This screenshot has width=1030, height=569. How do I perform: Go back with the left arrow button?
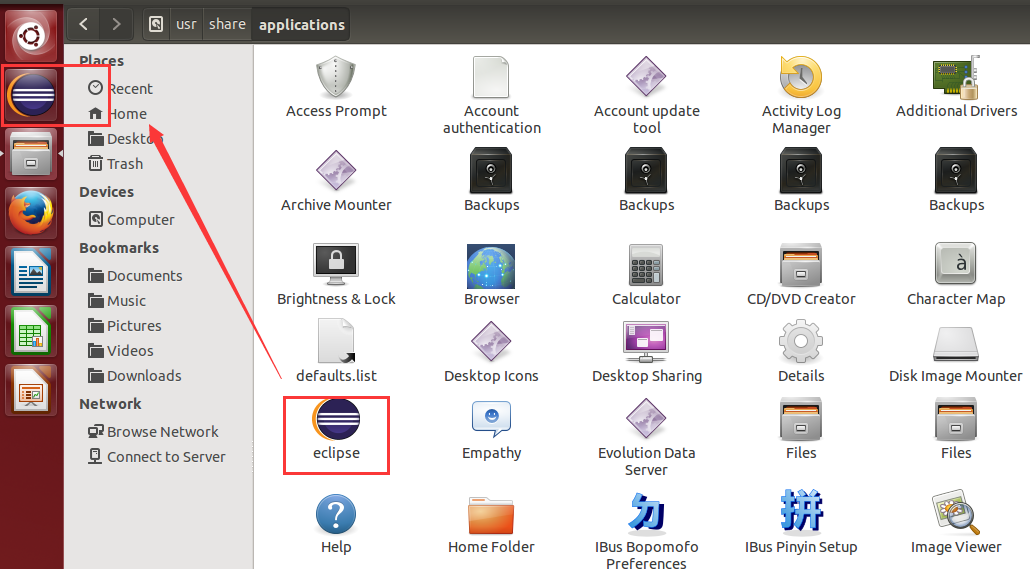tap(83, 24)
